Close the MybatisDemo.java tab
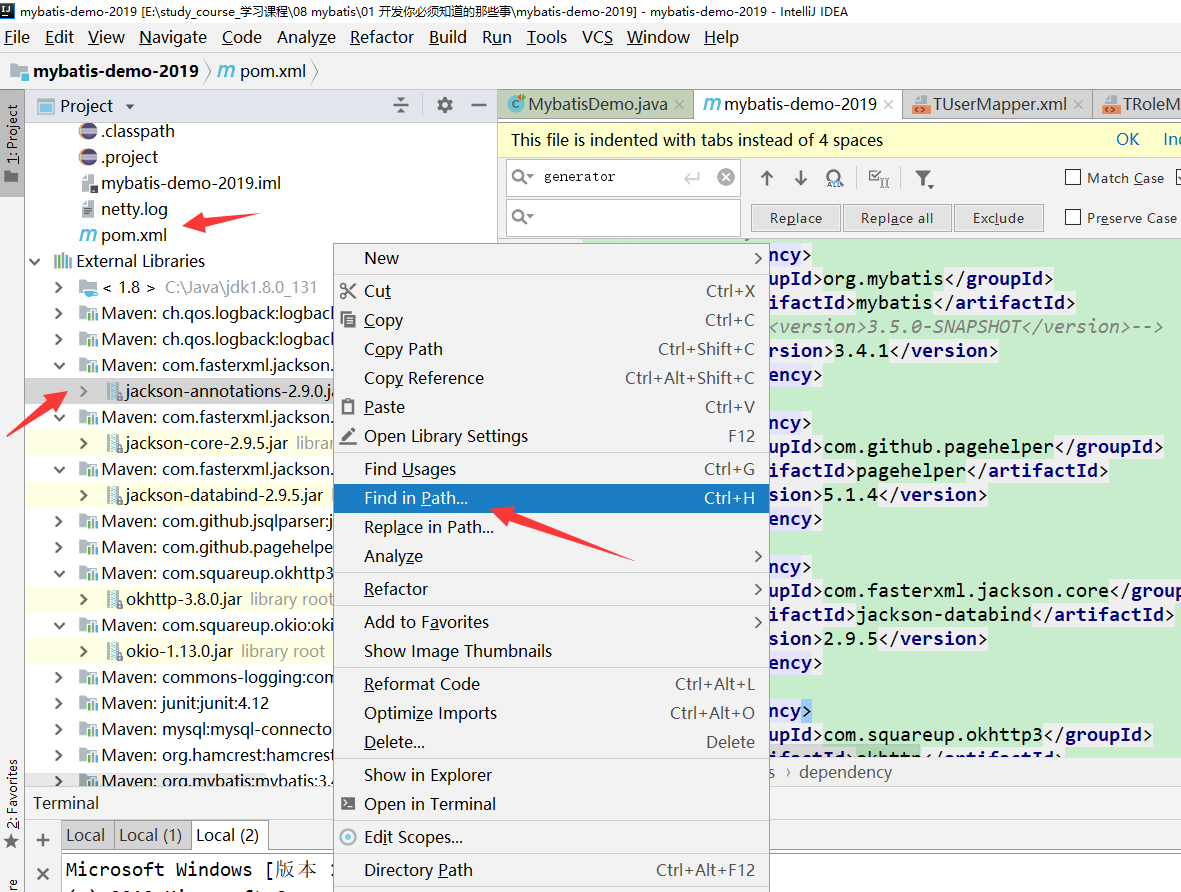 coord(679,105)
